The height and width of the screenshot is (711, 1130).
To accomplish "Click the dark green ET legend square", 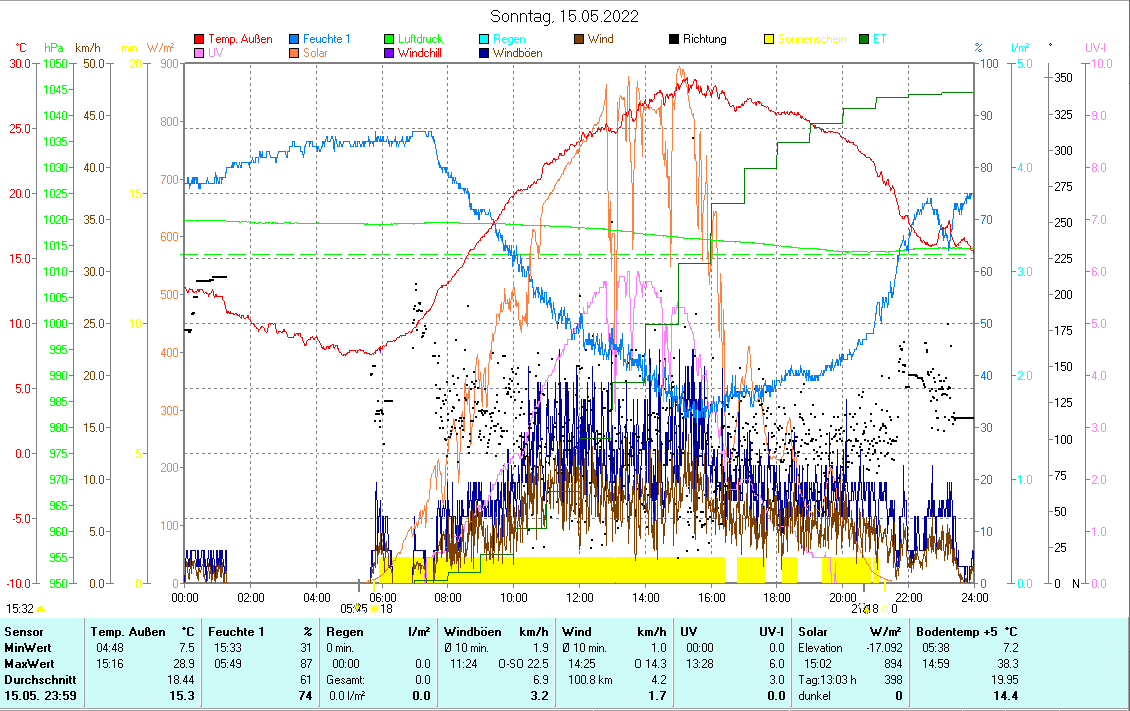I will pos(865,40).
